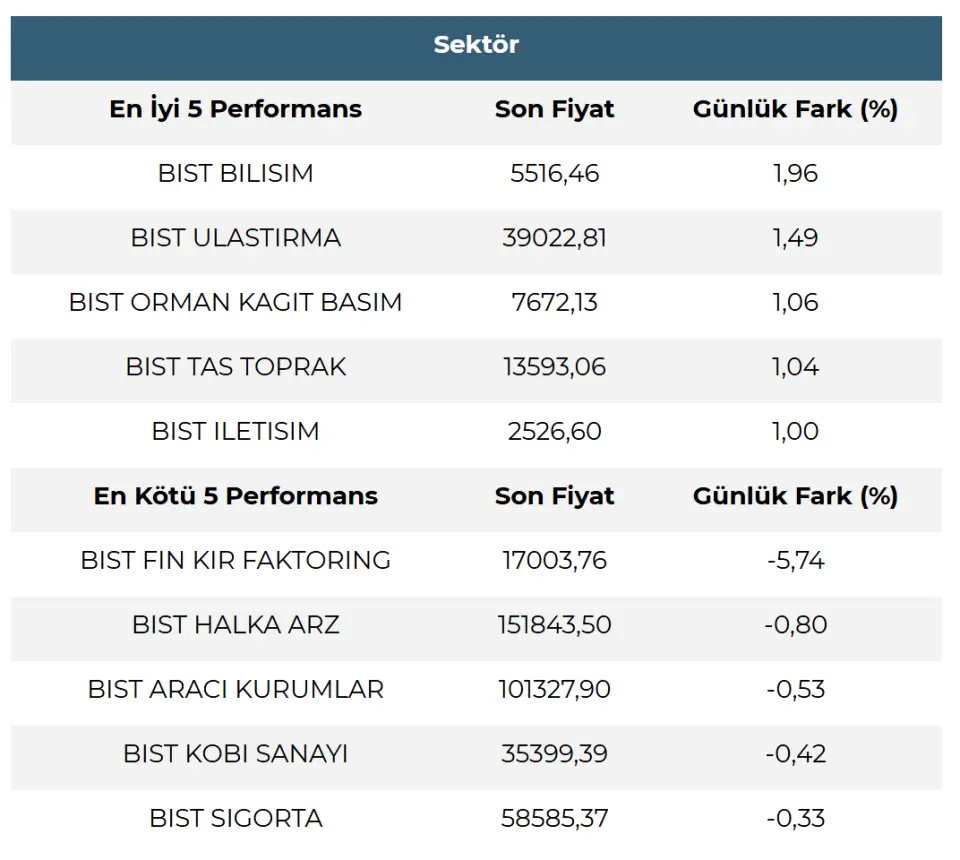This screenshot has width=960, height=860.
Task: Click the top Son Fiyat column header
Action: (555, 109)
